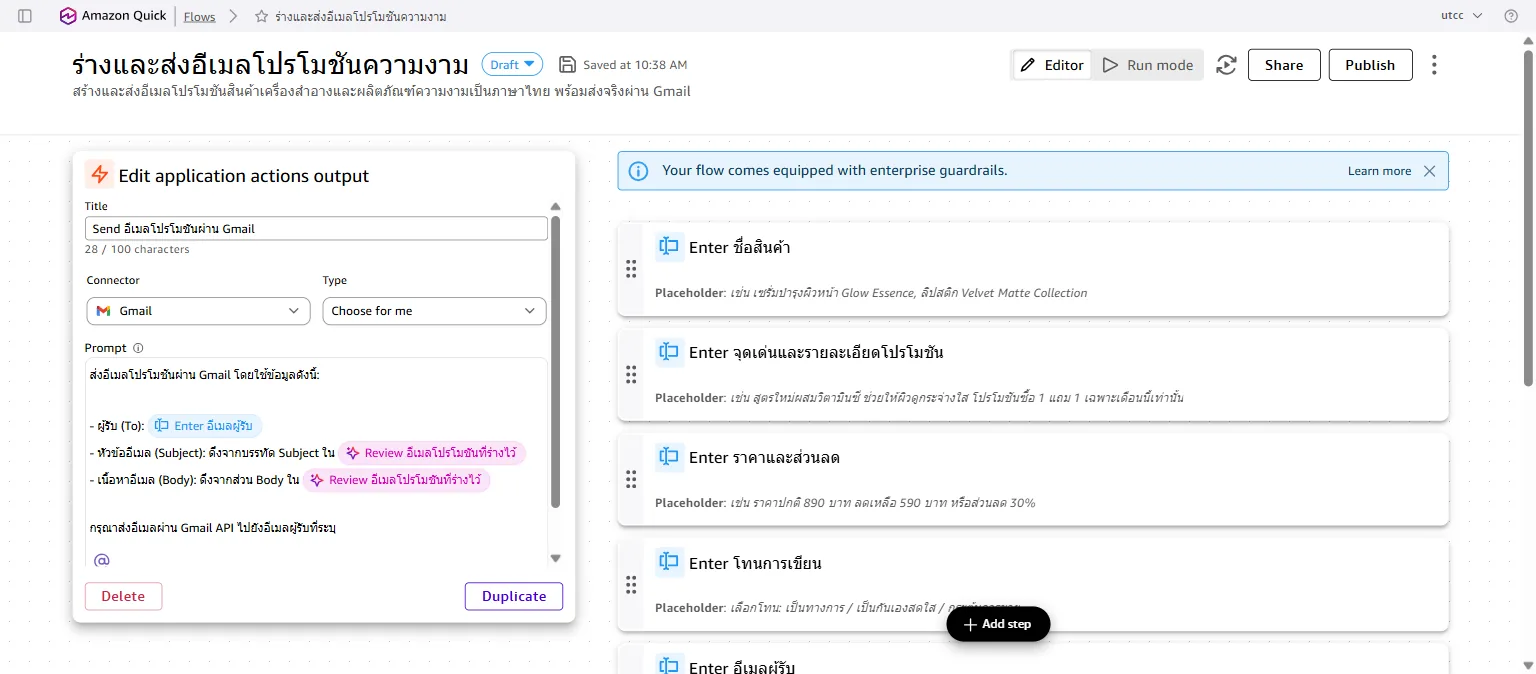This screenshot has width=1536, height=674.
Task: Click the flow title ร่างและส่งอีเมลโปรโมชันความงาม heading
Action: coord(270,65)
